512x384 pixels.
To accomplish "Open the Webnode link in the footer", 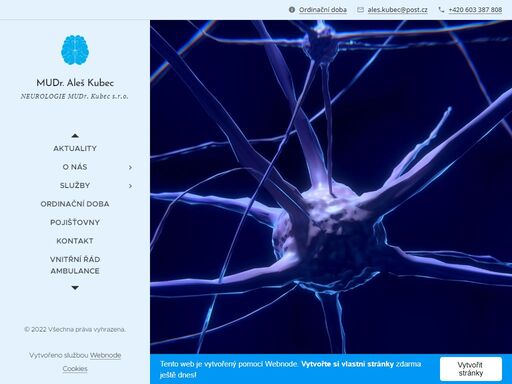I will click(x=105, y=355).
